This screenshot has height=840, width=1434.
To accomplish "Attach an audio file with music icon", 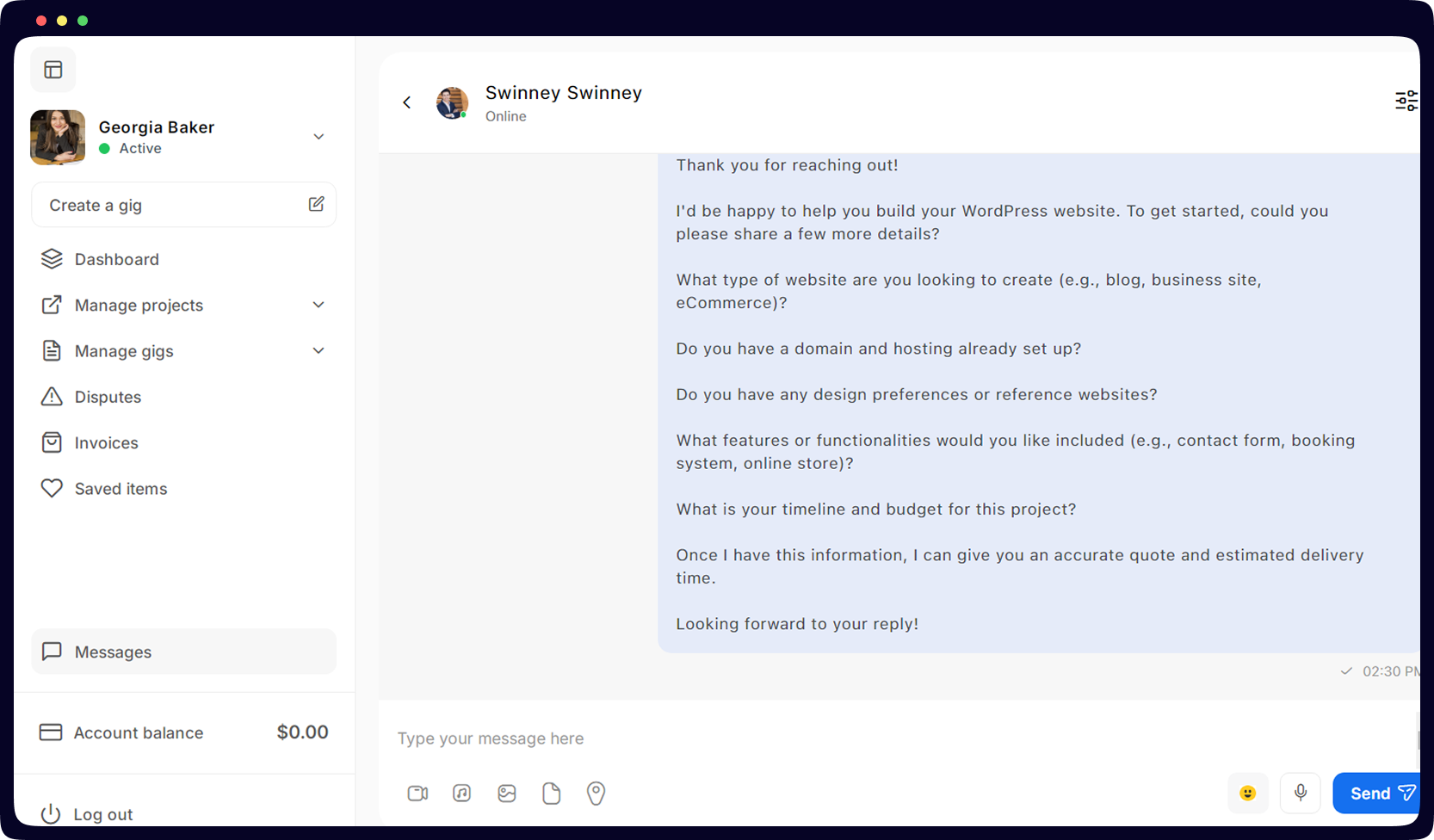I will point(462,793).
